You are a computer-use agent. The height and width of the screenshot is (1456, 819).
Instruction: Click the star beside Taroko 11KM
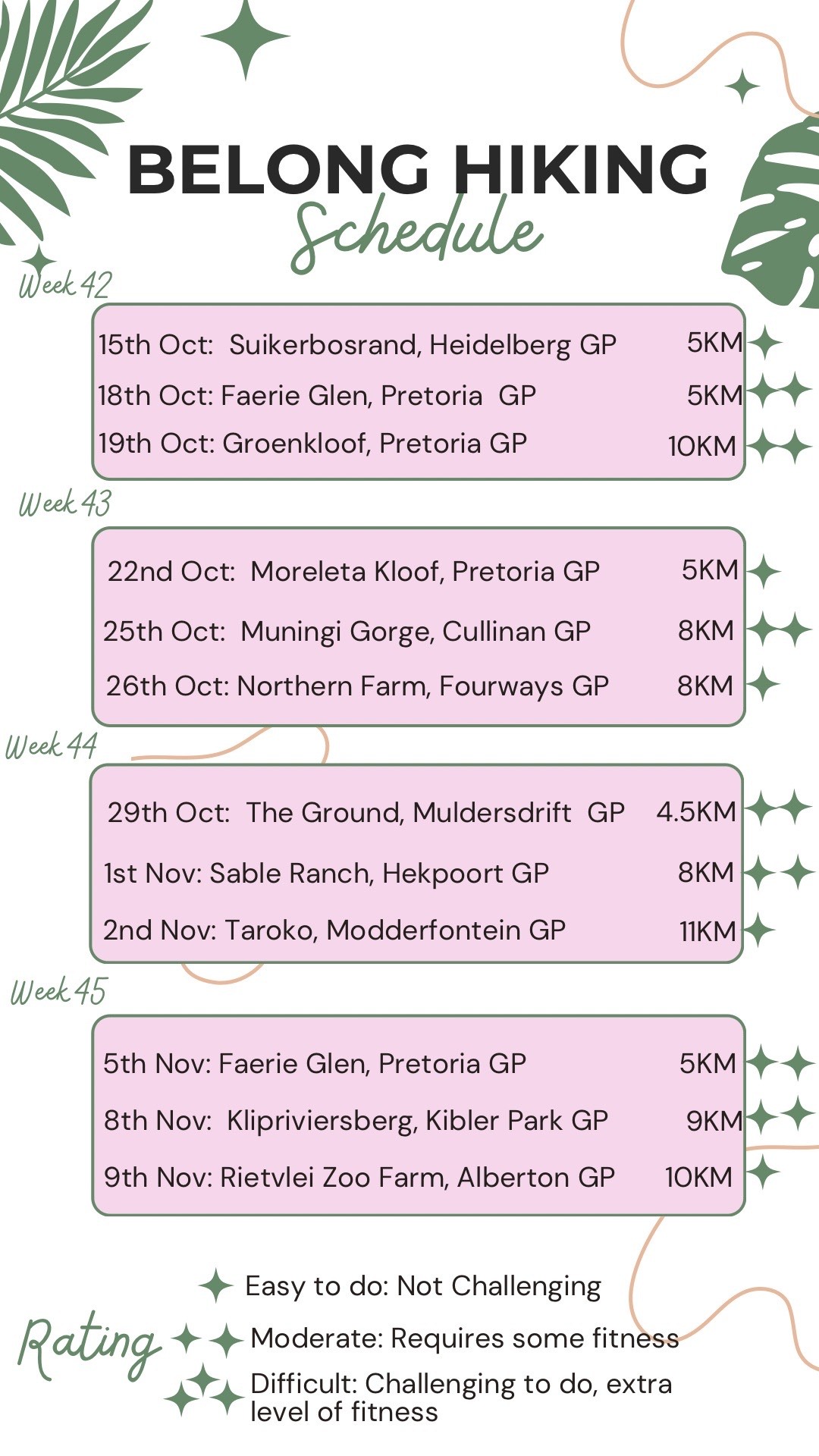point(759,930)
